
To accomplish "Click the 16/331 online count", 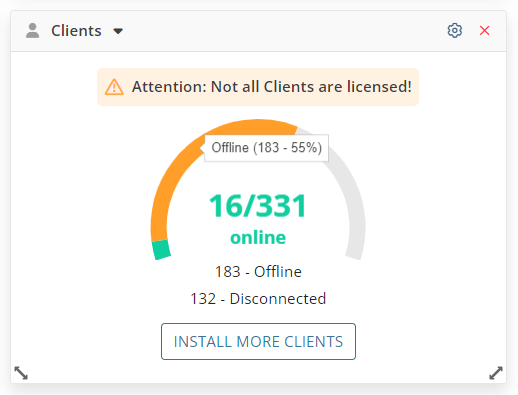I will tap(258, 206).
